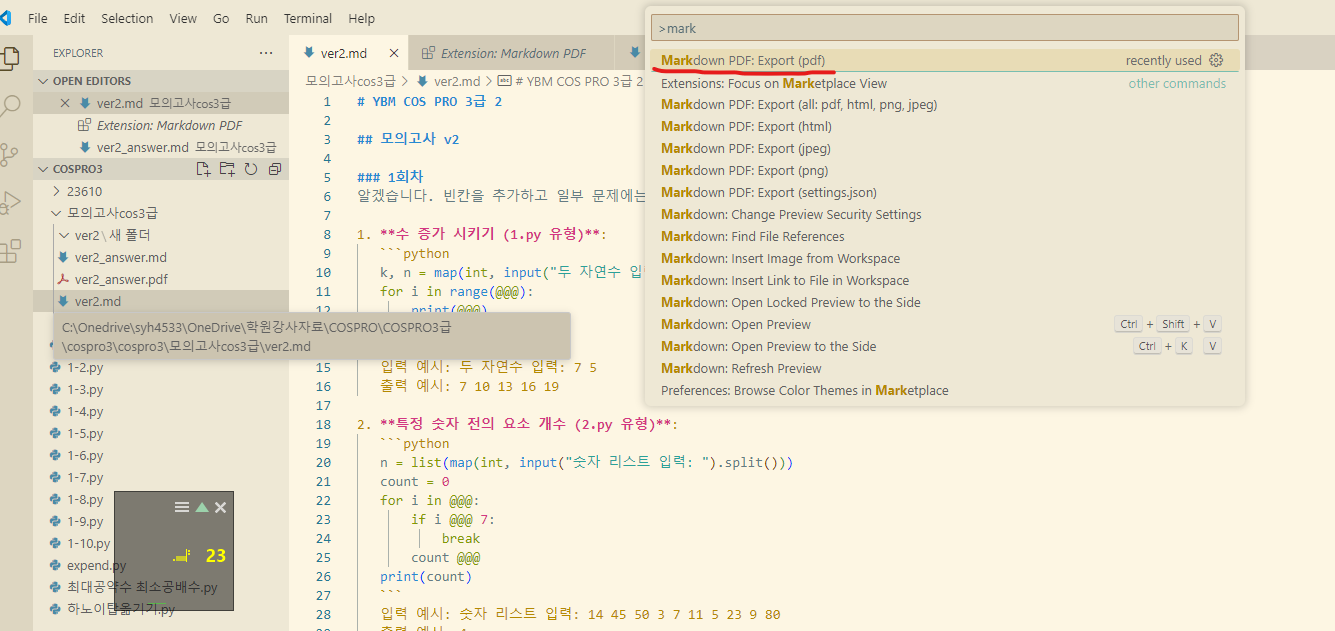Image resolution: width=1335 pixels, height=631 pixels.
Task: Open the Run menu
Action: [257, 18]
